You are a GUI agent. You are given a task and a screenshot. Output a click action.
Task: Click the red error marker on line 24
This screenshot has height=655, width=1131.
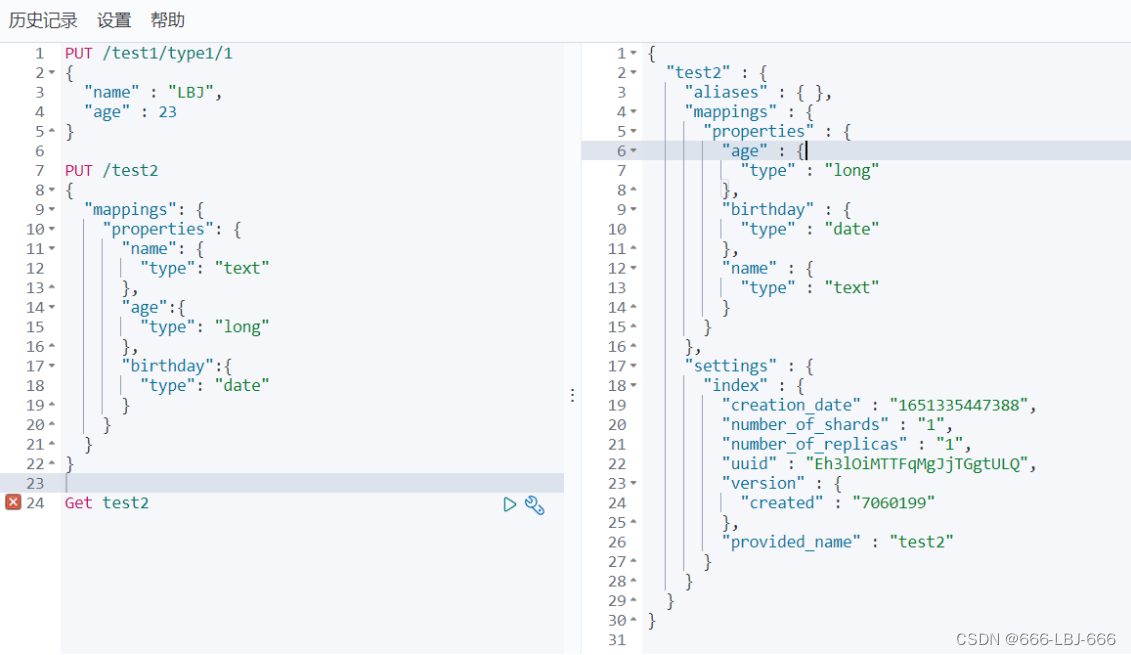coord(13,502)
